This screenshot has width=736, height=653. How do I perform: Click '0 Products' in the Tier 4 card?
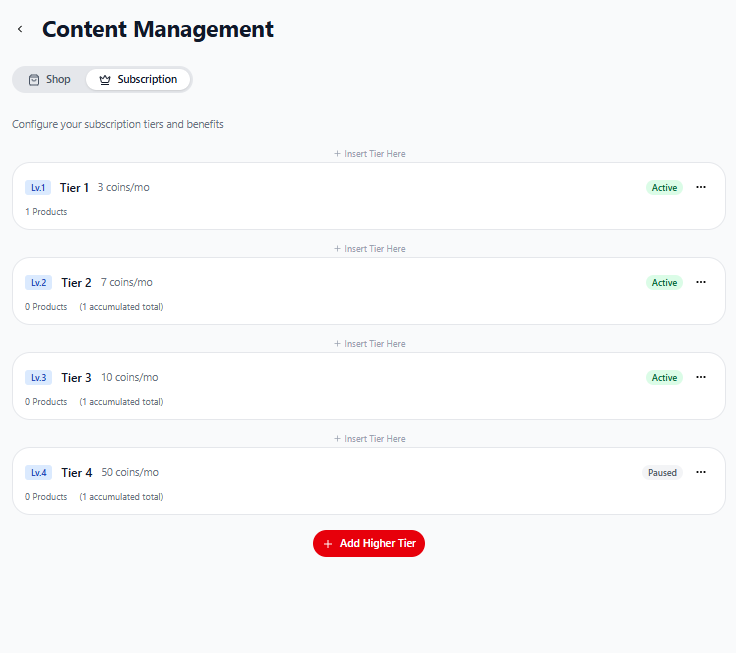point(46,497)
